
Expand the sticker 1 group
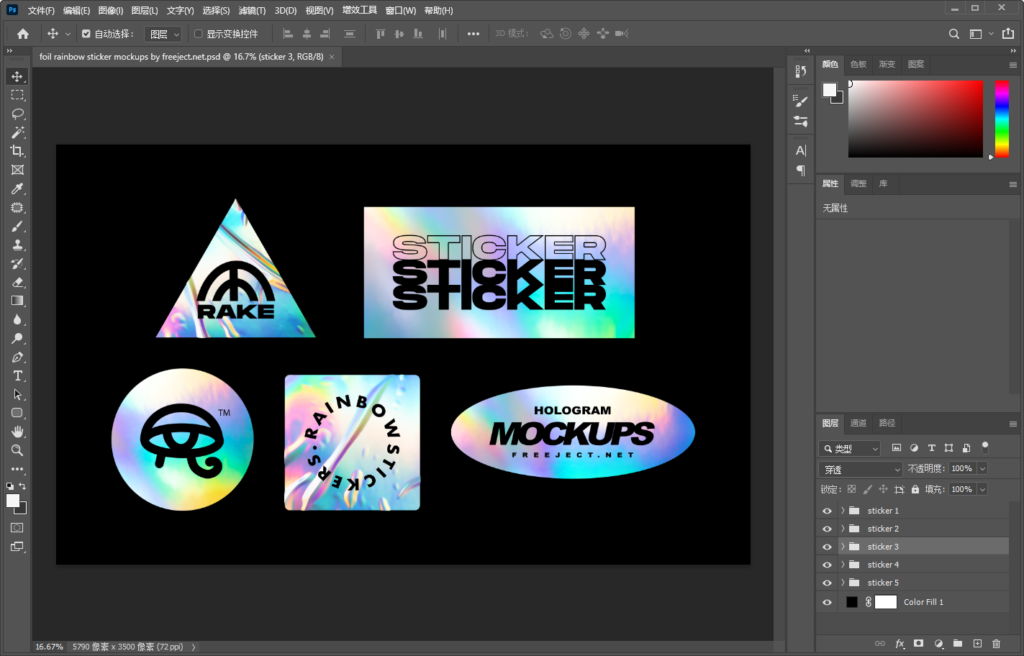842,511
